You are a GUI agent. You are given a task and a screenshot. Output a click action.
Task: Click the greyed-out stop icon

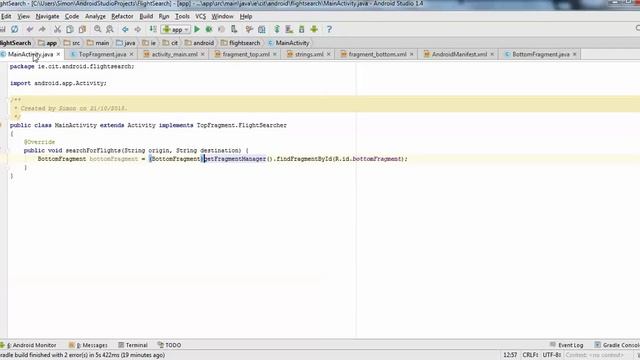(x=221, y=29)
